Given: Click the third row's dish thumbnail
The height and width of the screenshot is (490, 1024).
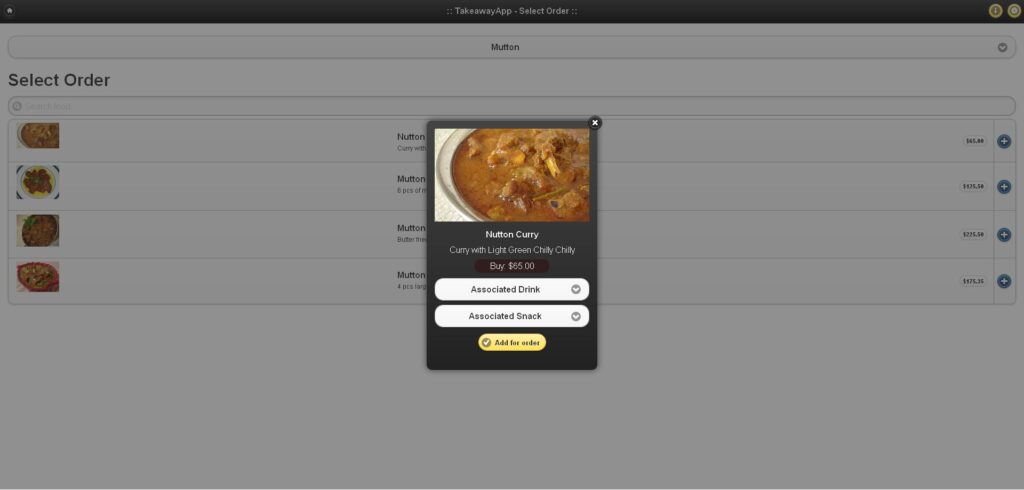Looking at the screenshot, I should (x=38, y=231).
